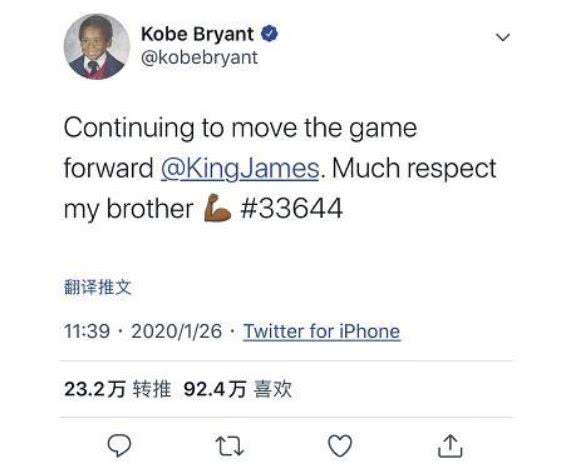The width and height of the screenshot is (583, 473).
Task: Click the Kobe Bryant display name
Action: coord(197,34)
